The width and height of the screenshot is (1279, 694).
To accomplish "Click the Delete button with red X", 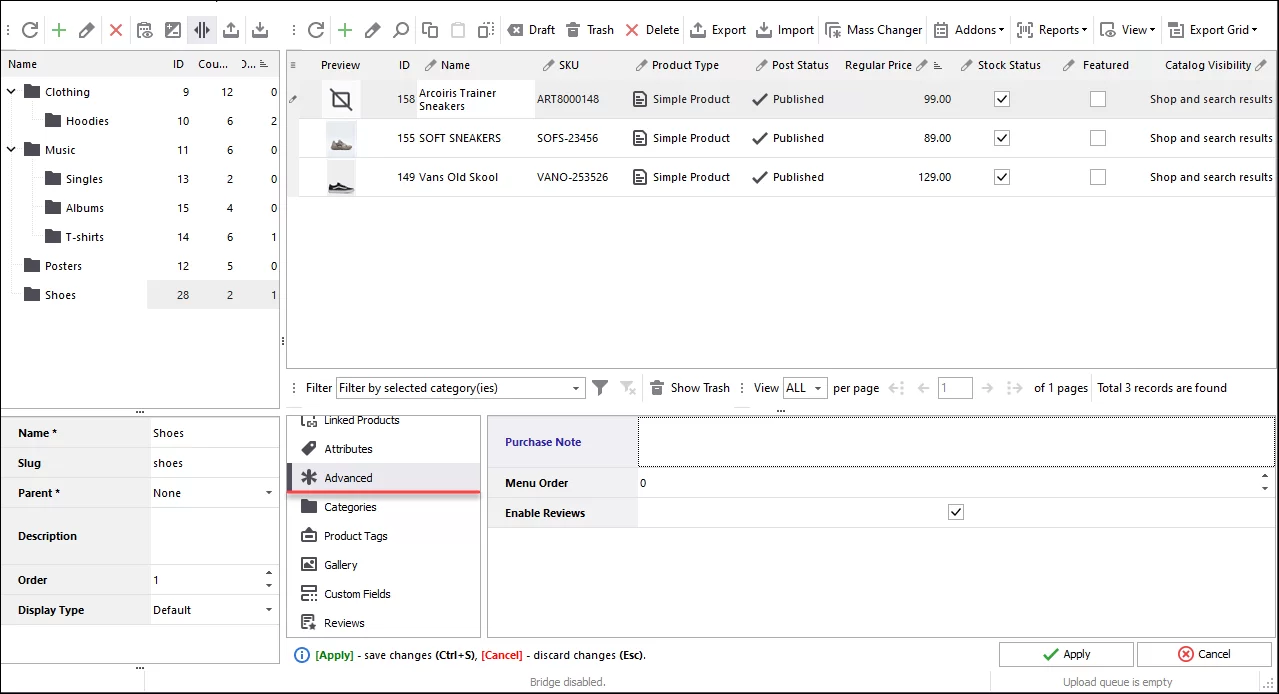I will pos(651,29).
